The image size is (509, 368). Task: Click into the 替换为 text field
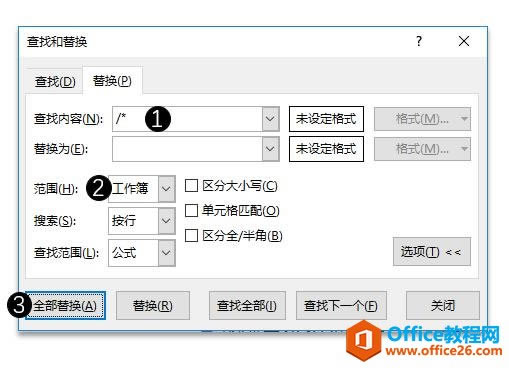coord(187,149)
